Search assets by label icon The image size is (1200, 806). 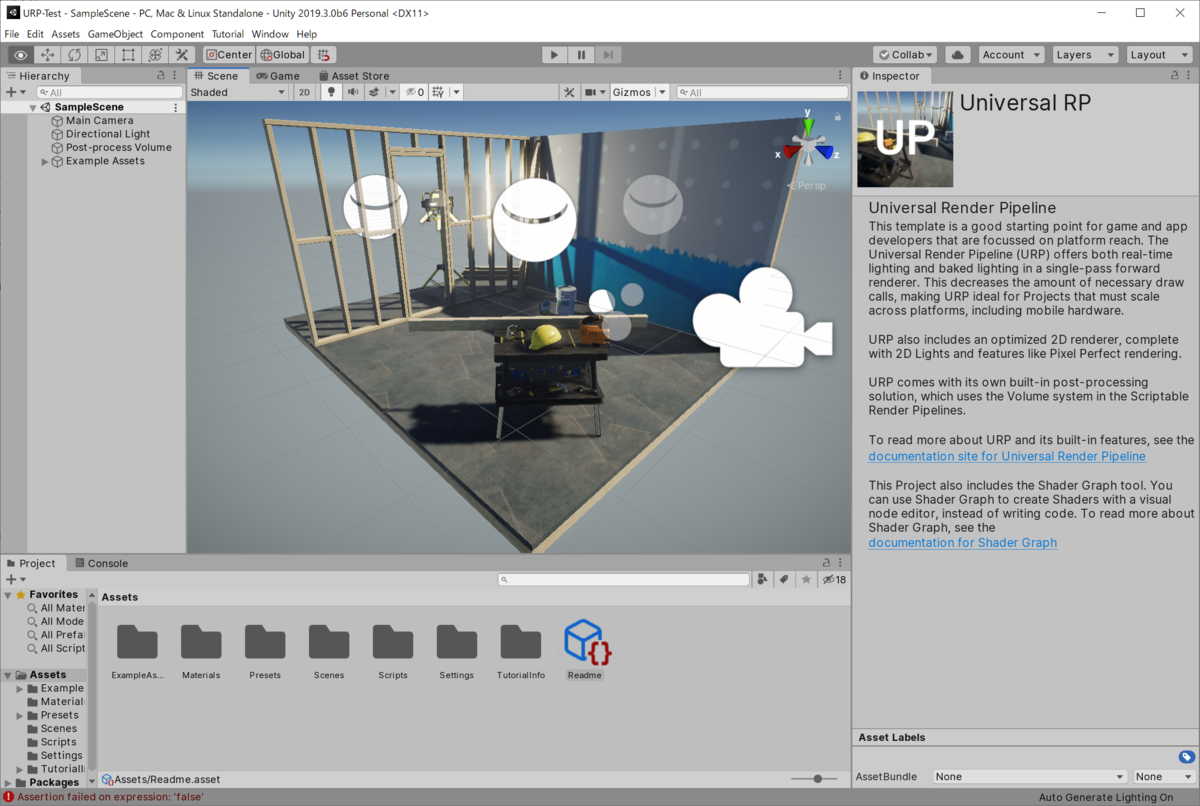785,579
